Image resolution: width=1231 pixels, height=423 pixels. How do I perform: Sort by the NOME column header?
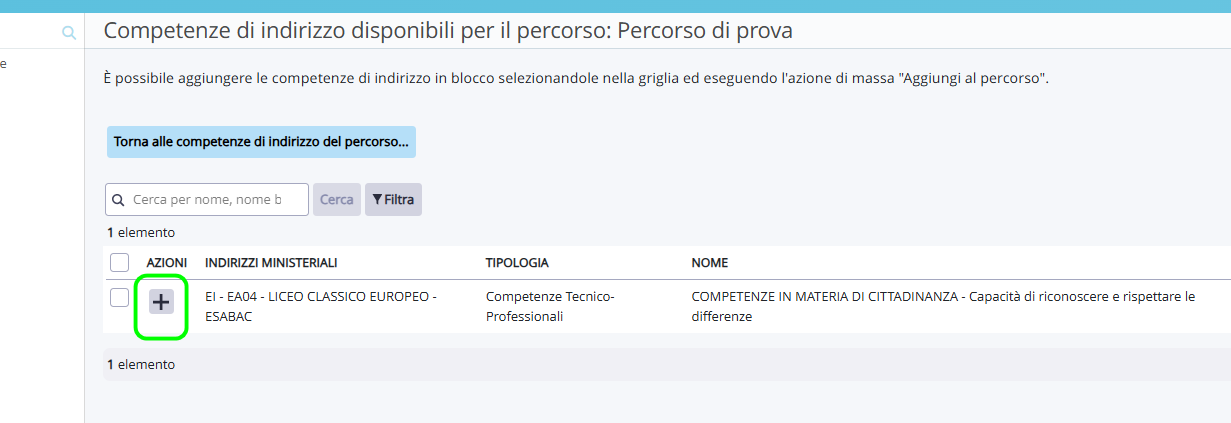(x=710, y=263)
